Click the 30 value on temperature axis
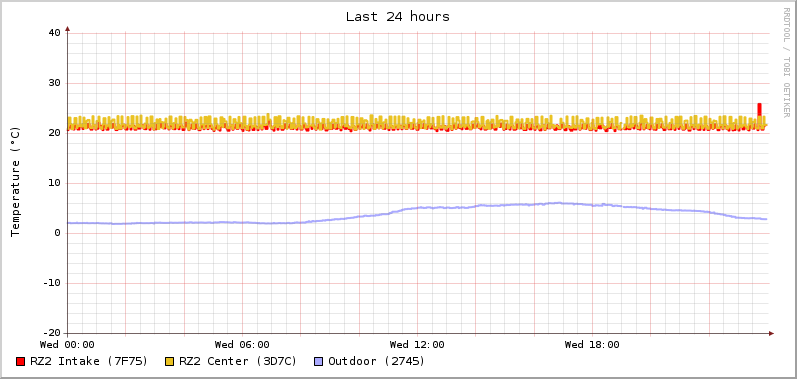This screenshot has height=379, width=797. tap(54, 83)
